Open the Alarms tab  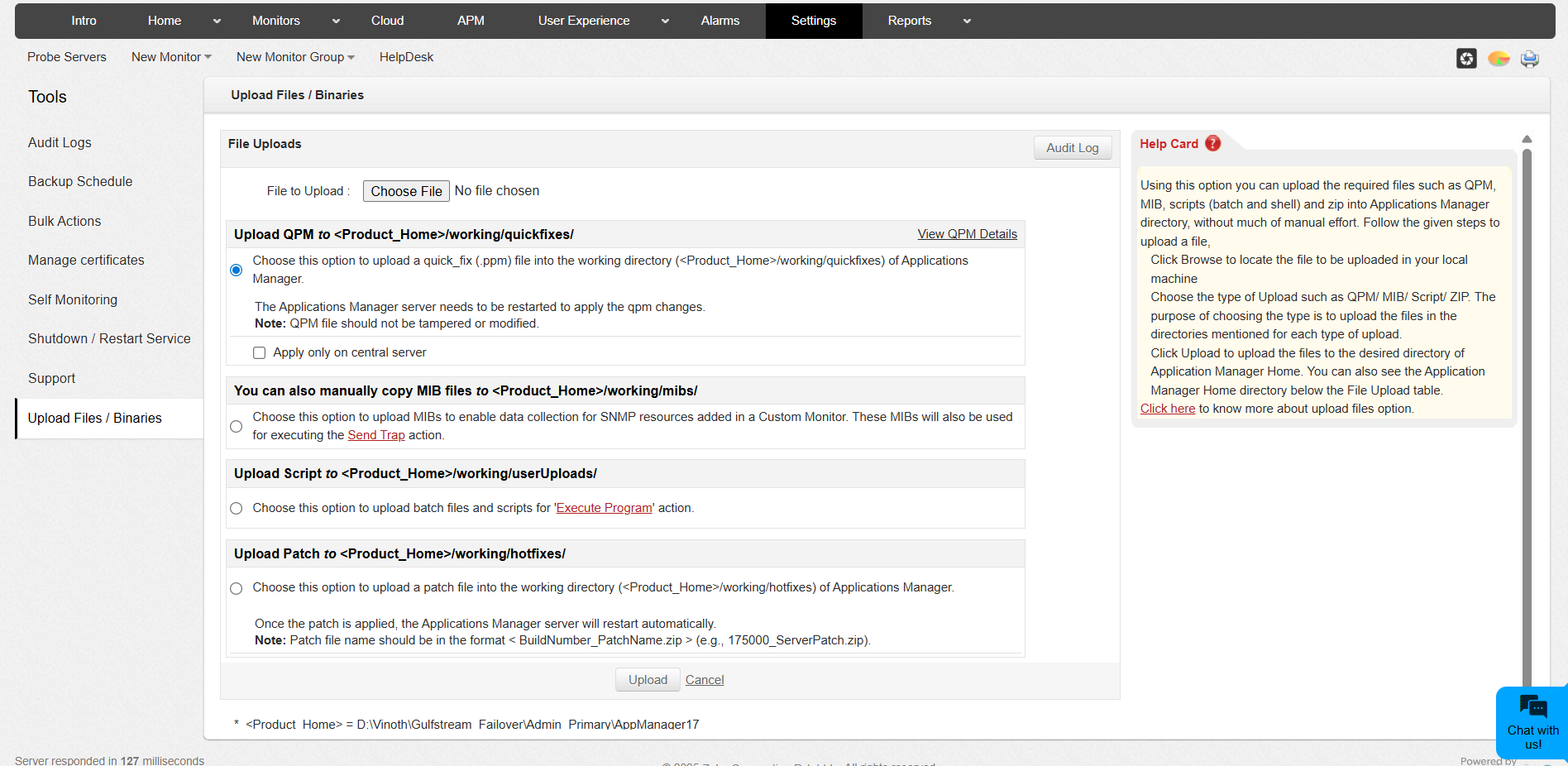719,21
